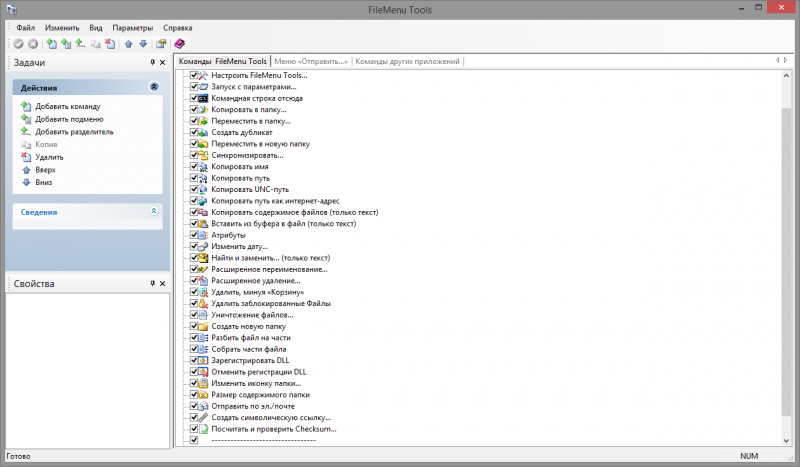Click the list scrollbar down arrow
The width and height of the screenshot is (800, 467).
(786, 440)
